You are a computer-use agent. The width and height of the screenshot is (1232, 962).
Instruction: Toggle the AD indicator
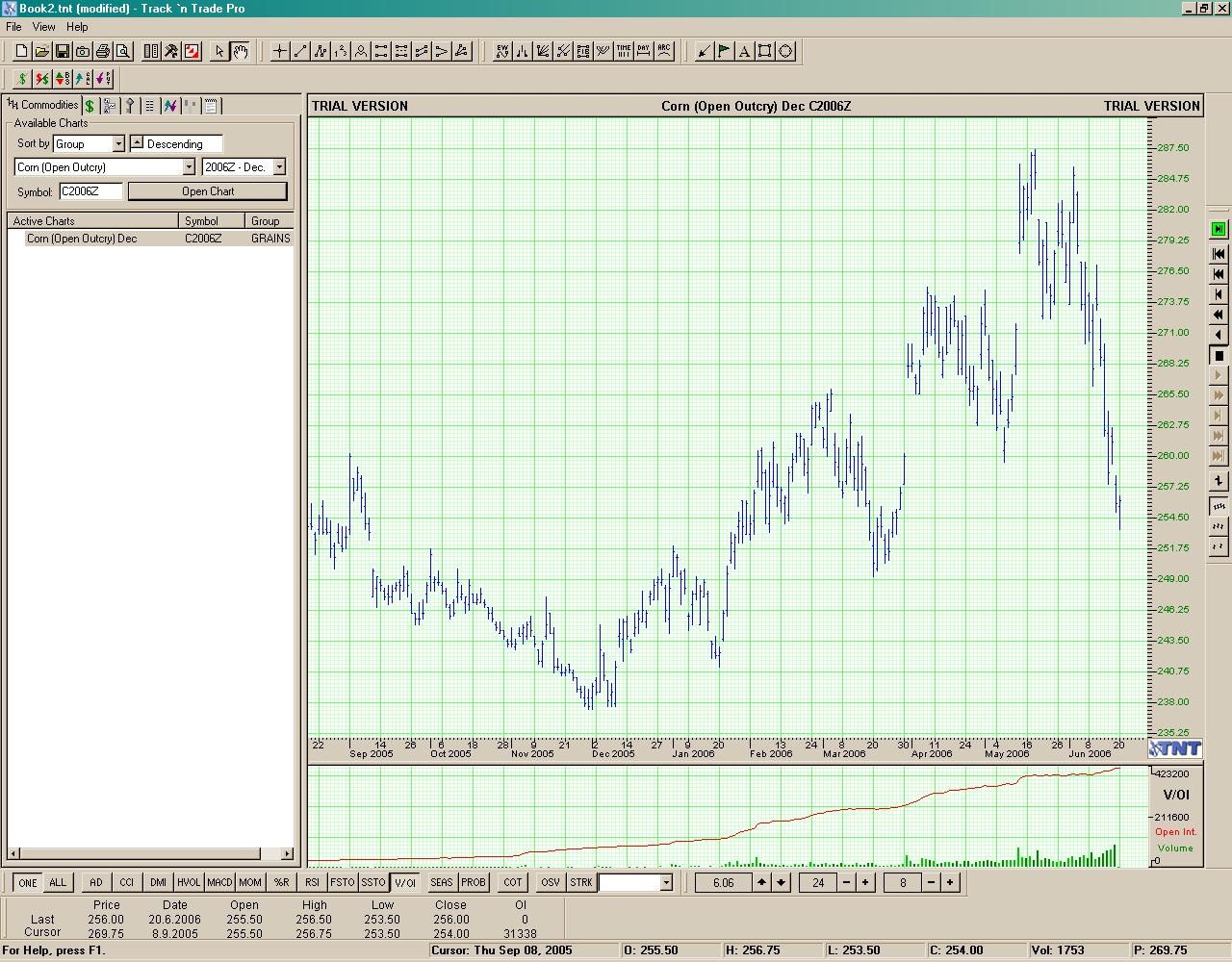[96, 882]
